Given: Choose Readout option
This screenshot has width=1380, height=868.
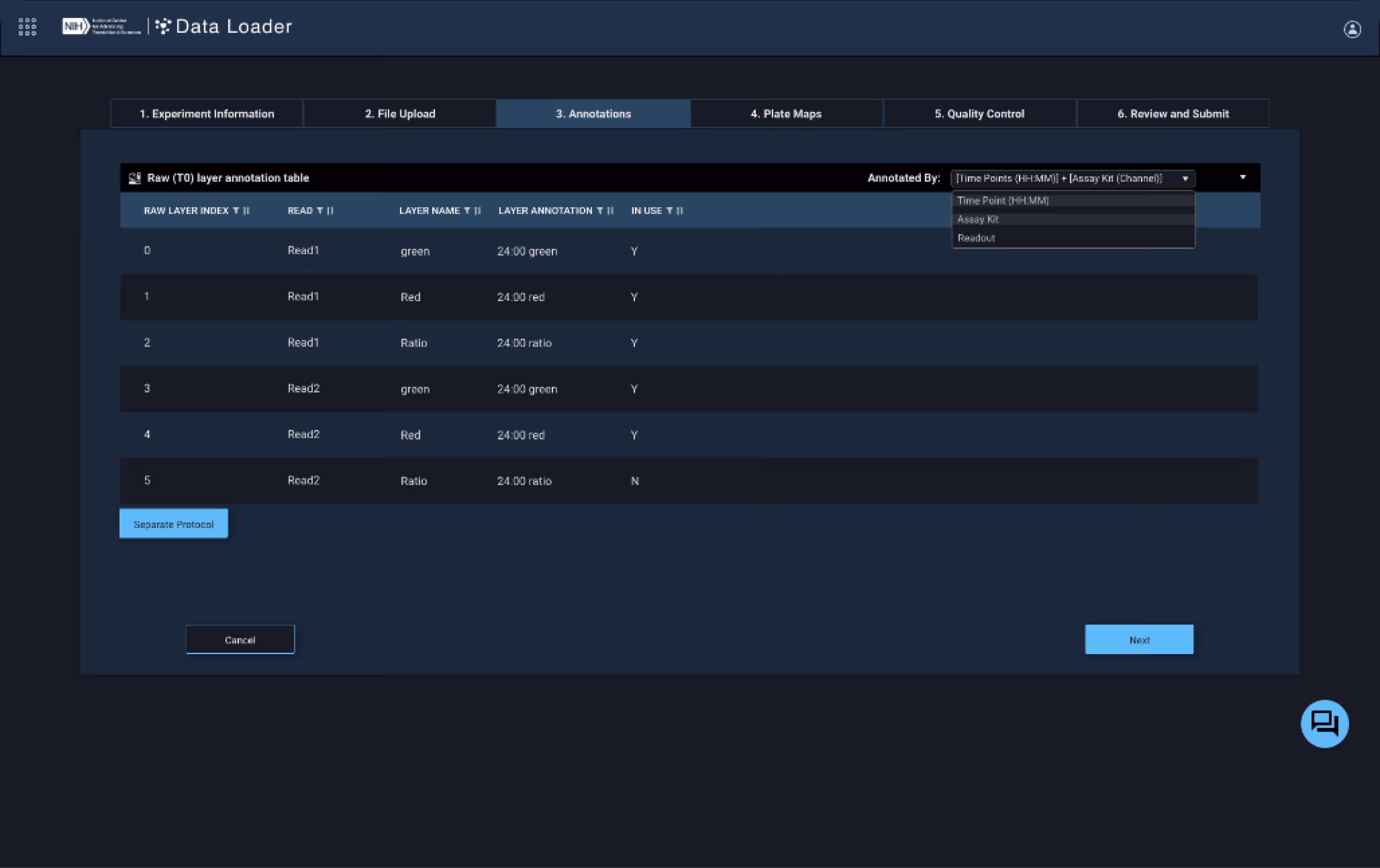Looking at the screenshot, I should click(x=1073, y=238).
